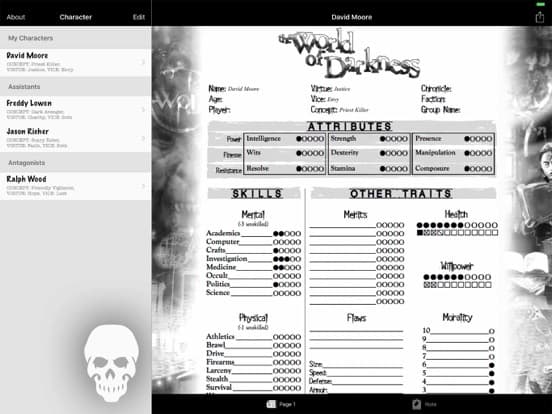552x414 pixels.
Task: Open Ralph Wood row chevron
Action: click(x=143, y=186)
